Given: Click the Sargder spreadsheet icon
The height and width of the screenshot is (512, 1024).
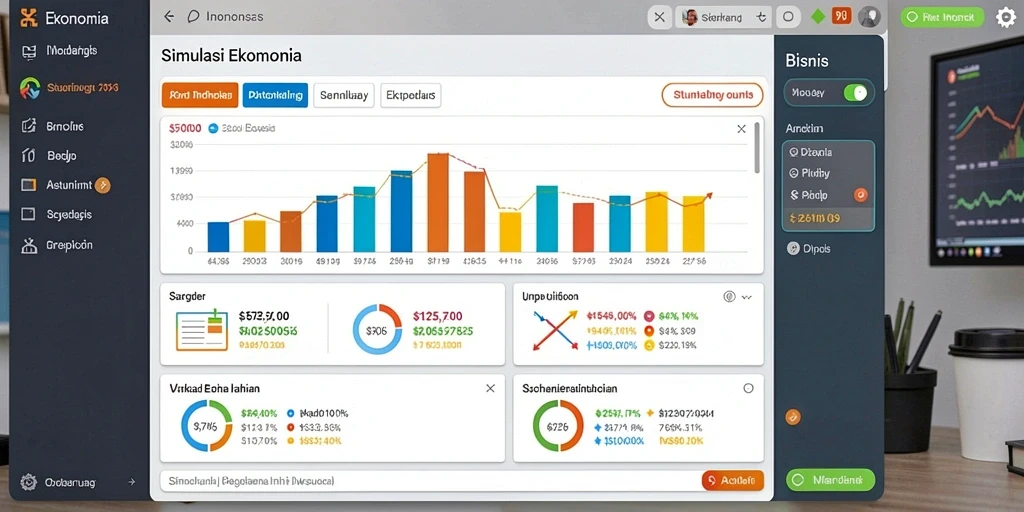Looking at the screenshot, I should click(202, 330).
